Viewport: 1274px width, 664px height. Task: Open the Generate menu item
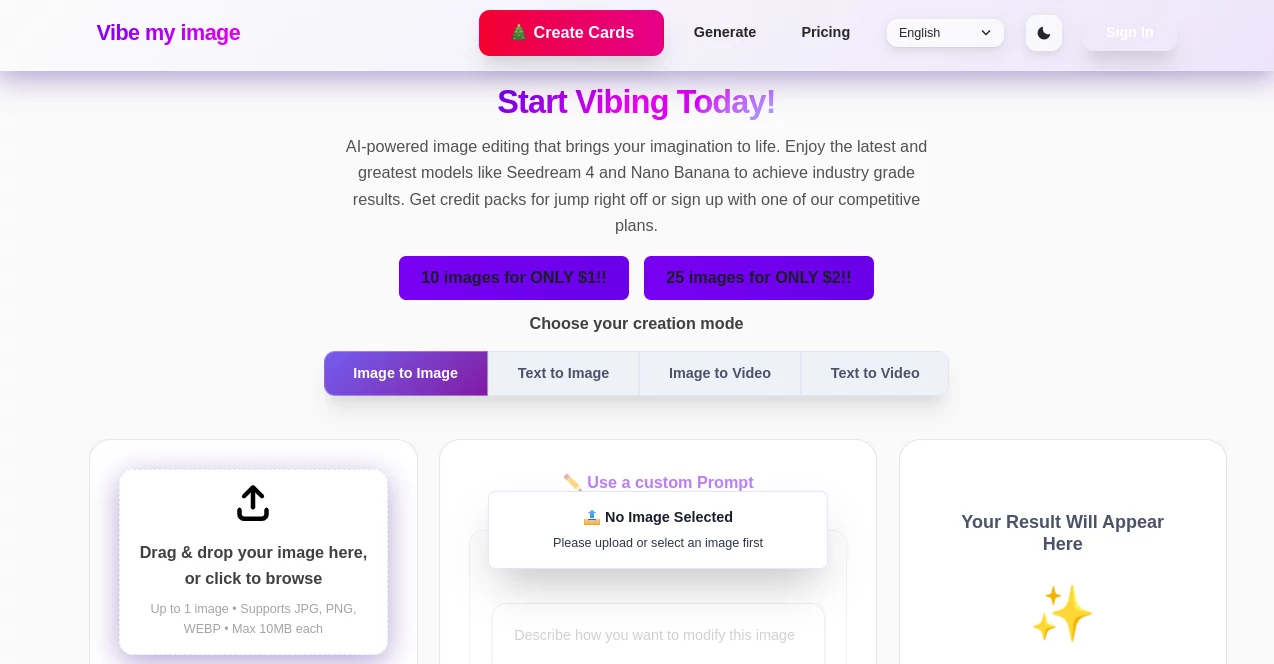[724, 32]
